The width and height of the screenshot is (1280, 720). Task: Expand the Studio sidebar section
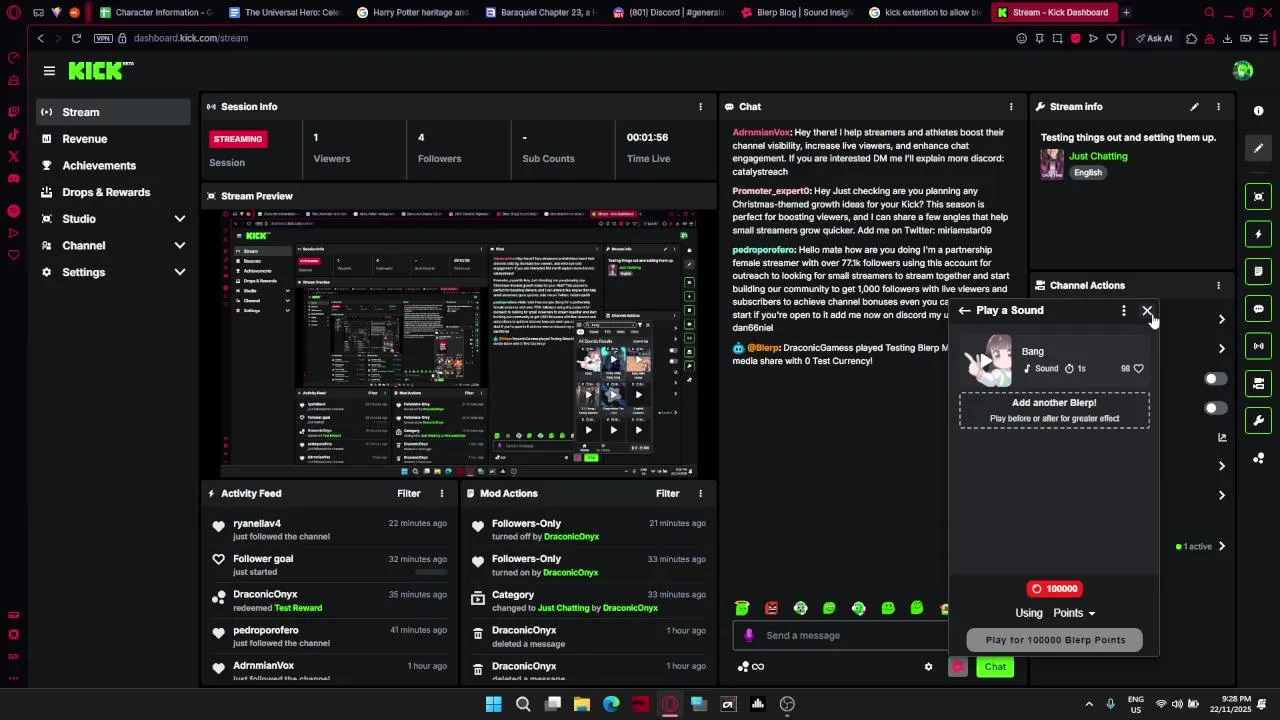pos(180,219)
